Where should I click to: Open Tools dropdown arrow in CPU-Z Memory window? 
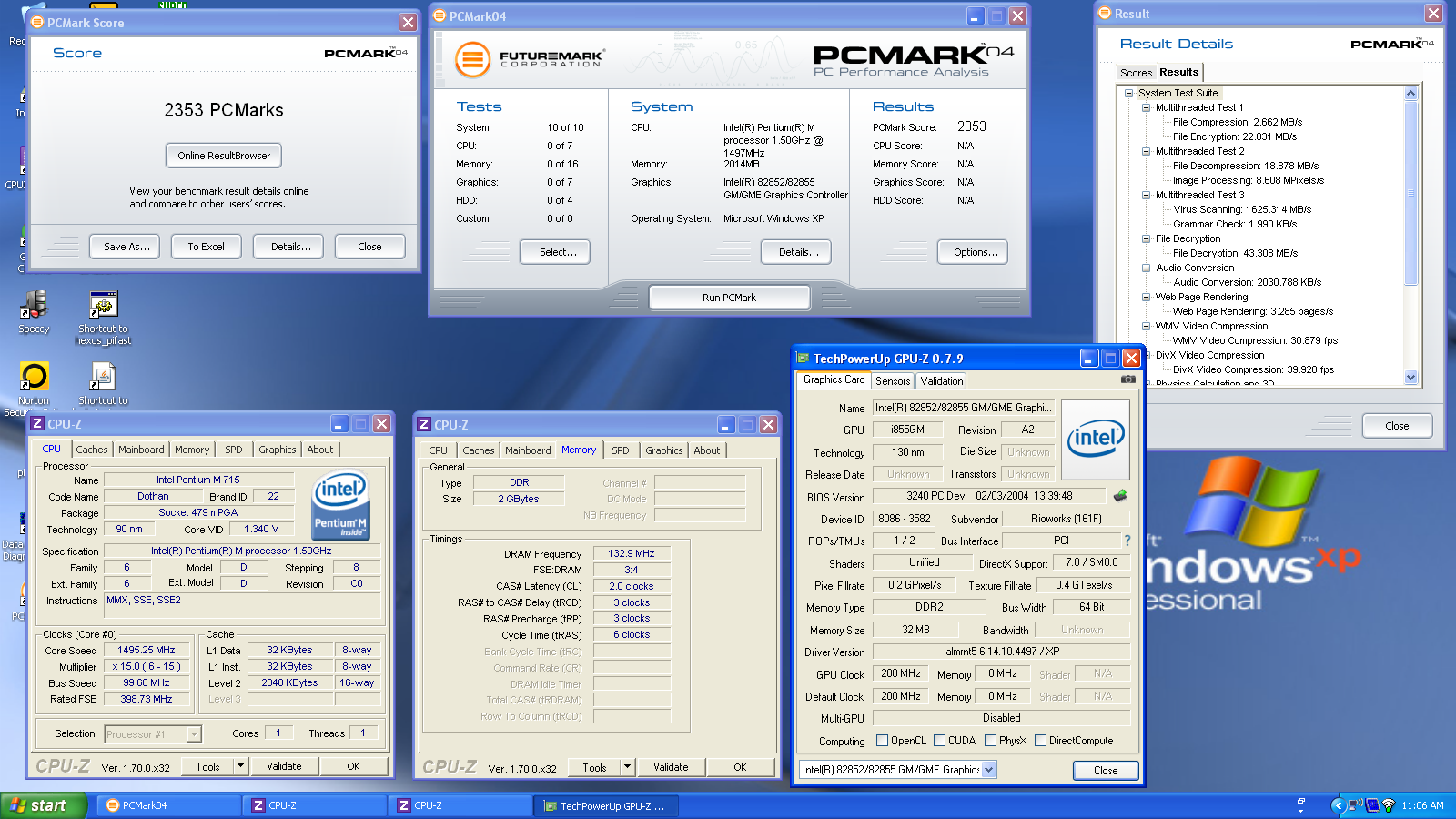tap(627, 767)
